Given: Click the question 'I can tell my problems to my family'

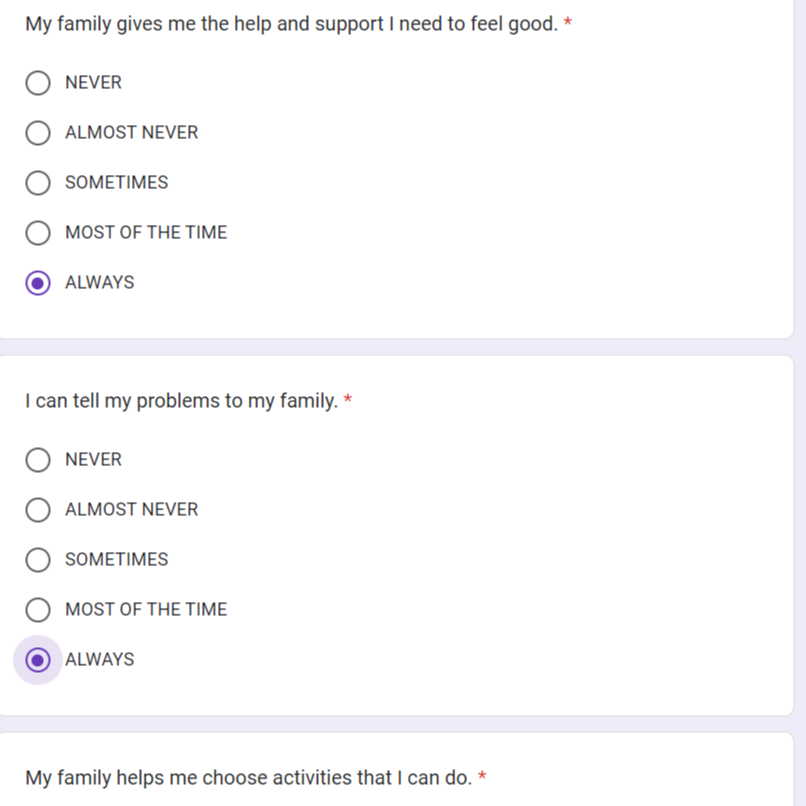Looking at the screenshot, I should pyautogui.click(x=181, y=401).
